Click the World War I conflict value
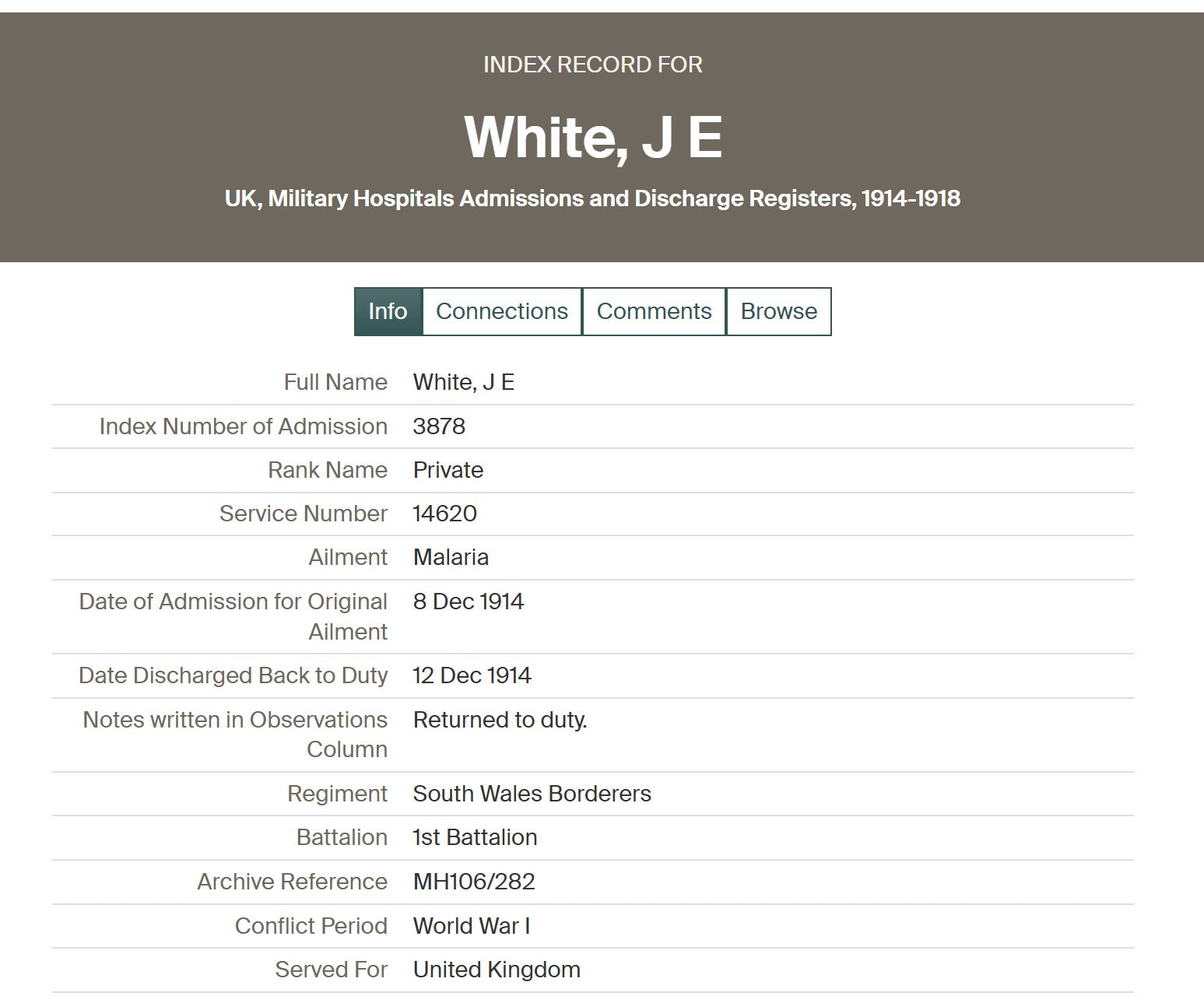Viewport: 1204px width, 996px height. click(x=471, y=926)
